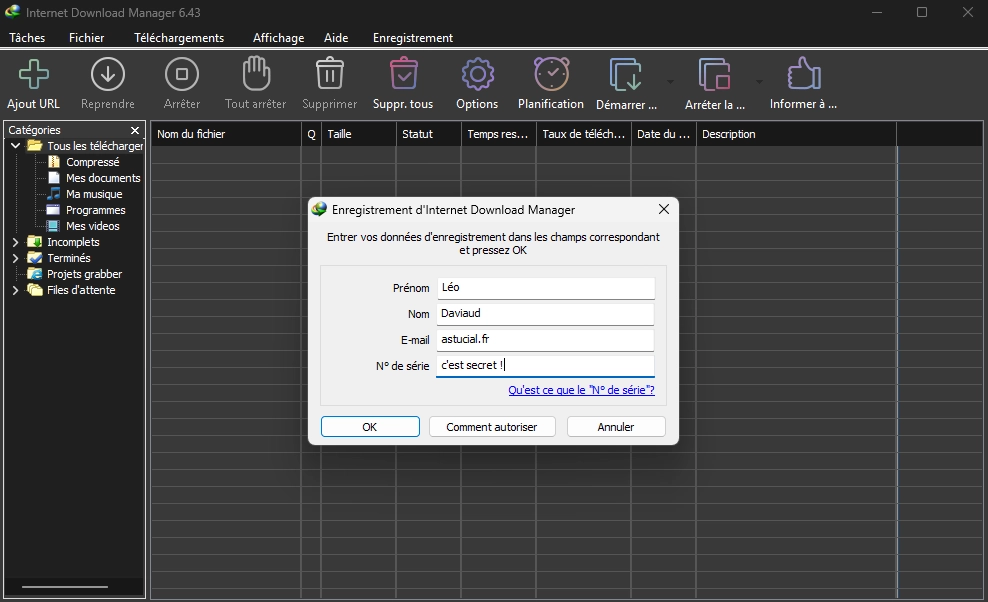Click the Tout arrêter hand icon

point(256,73)
